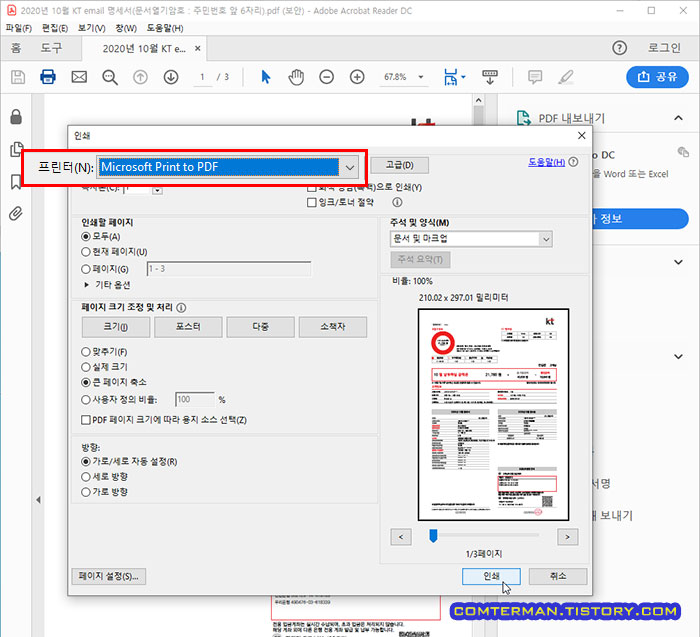Show previous preview page arrow button
The image size is (700, 637).
400,537
